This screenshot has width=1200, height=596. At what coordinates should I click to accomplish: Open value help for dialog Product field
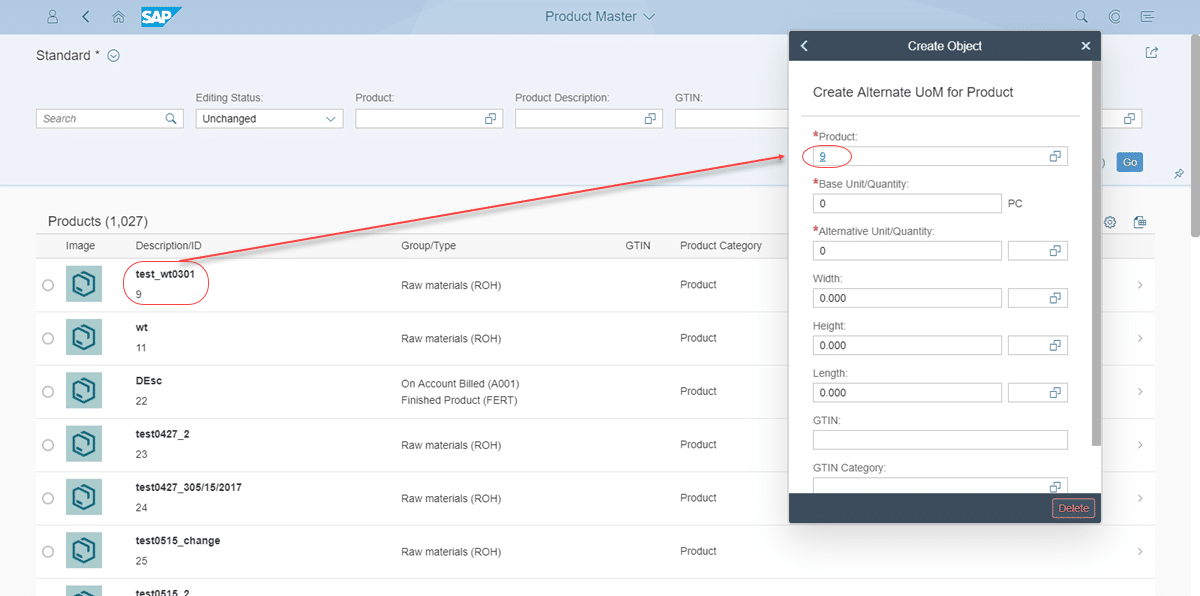pyautogui.click(x=1054, y=157)
